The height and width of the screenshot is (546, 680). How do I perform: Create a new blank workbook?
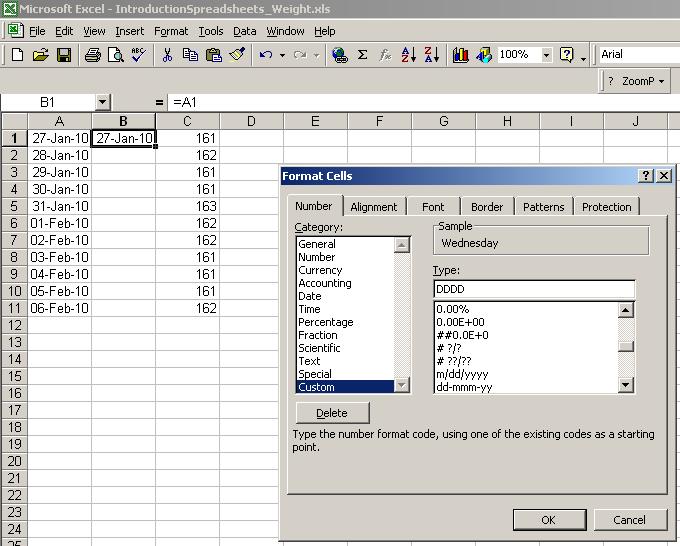point(17,55)
